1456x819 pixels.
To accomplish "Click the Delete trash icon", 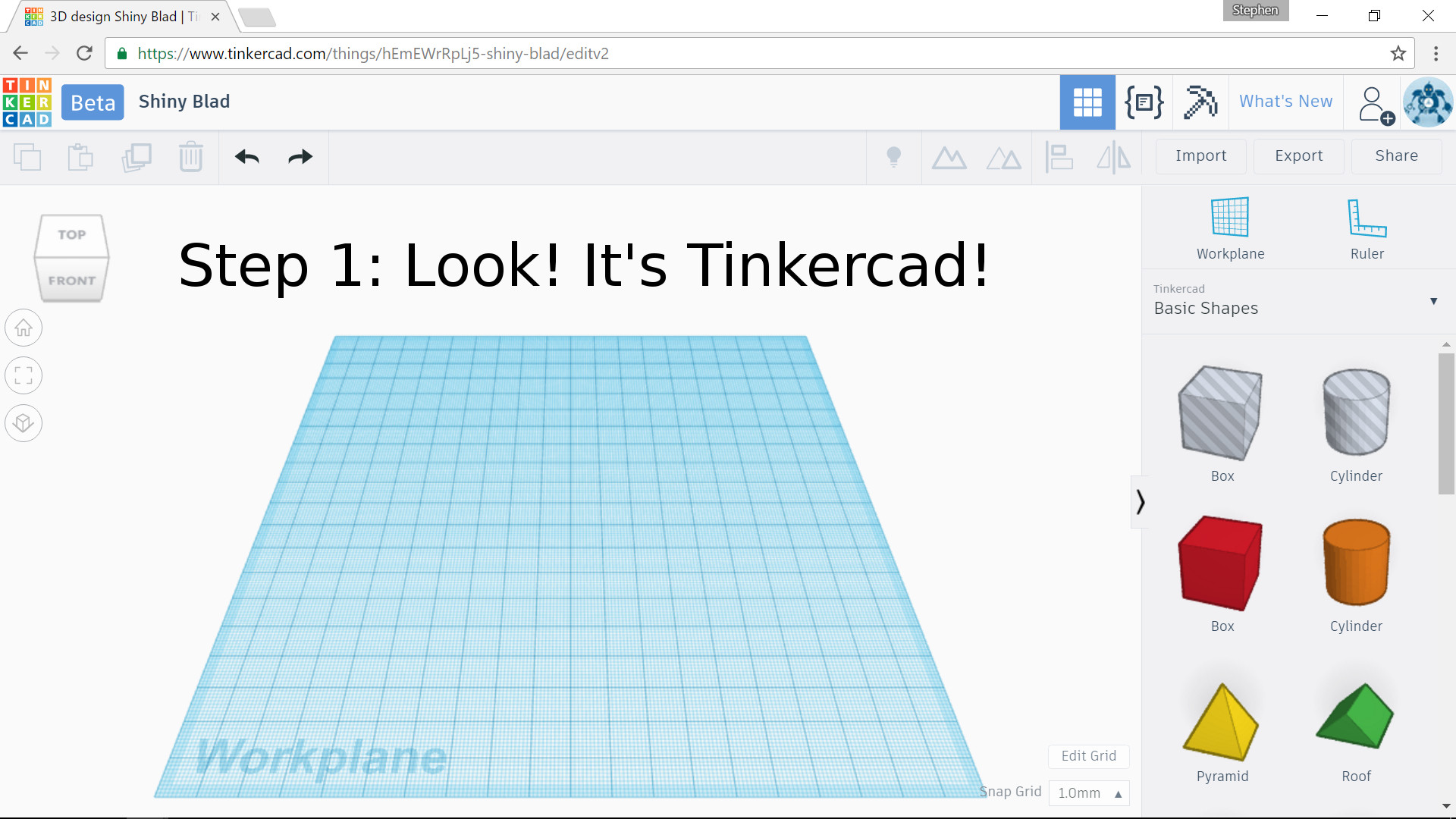I will tap(191, 157).
